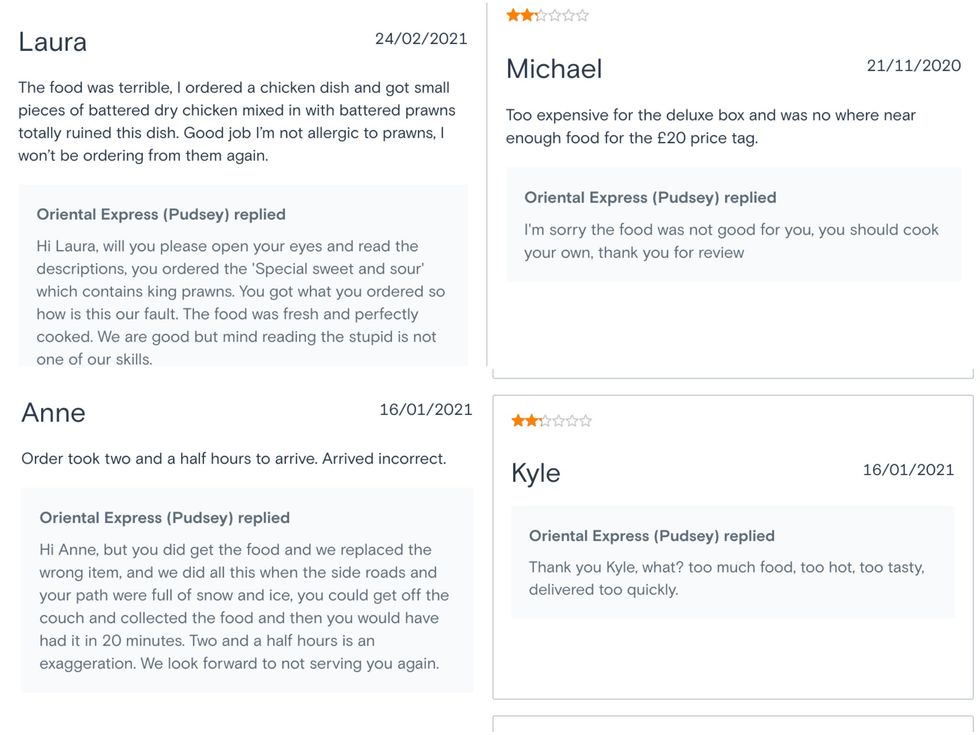Select the reviewer name Anne
980x735 pixels.
click(54, 413)
